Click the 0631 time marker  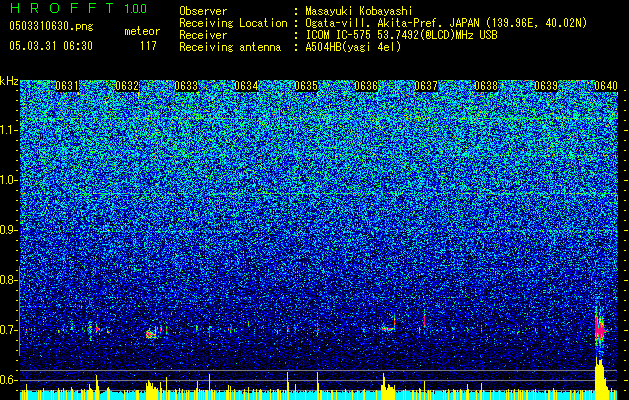tap(67, 86)
